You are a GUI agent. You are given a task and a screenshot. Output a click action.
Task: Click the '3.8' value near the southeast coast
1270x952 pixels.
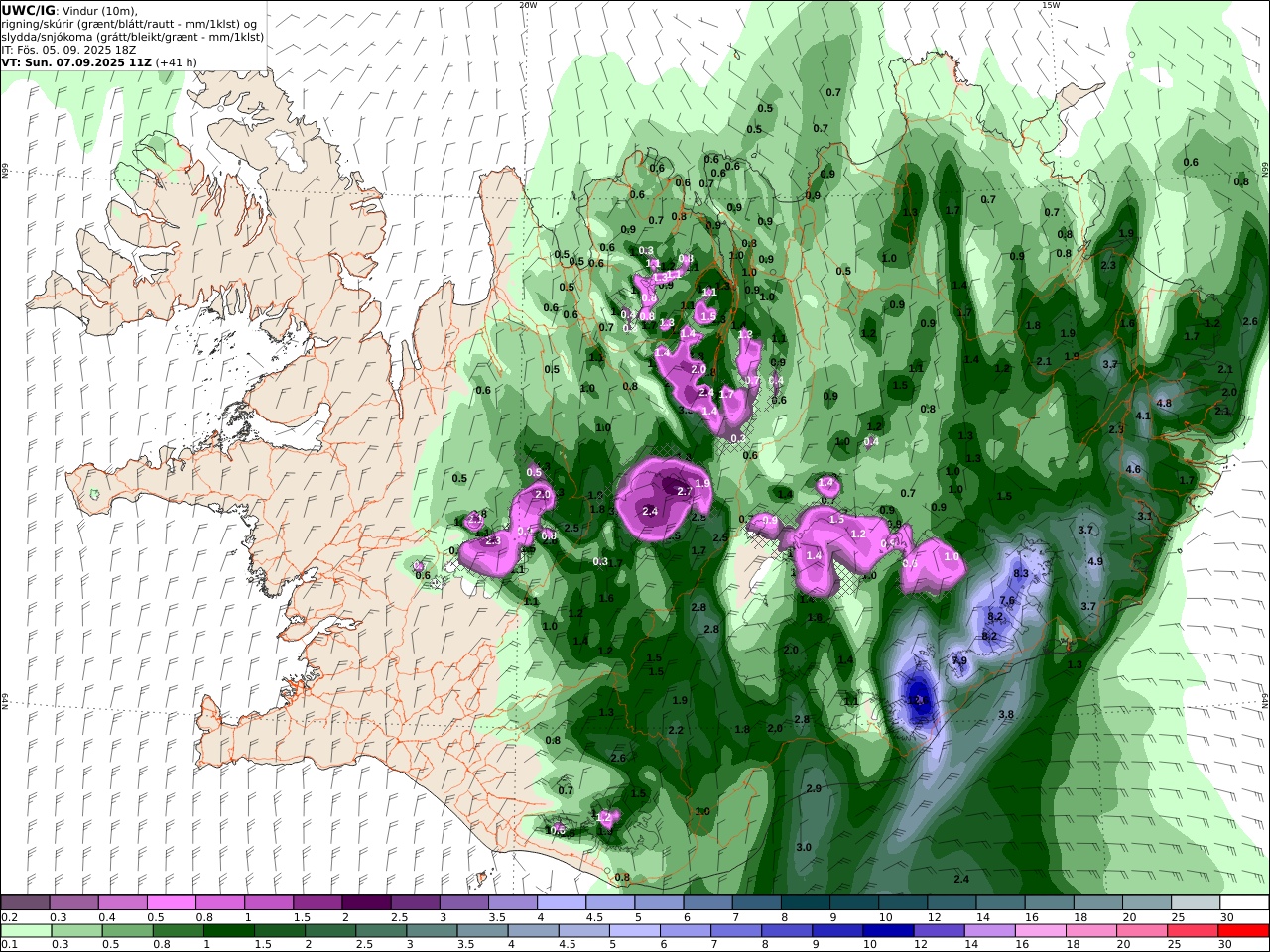click(x=1006, y=714)
